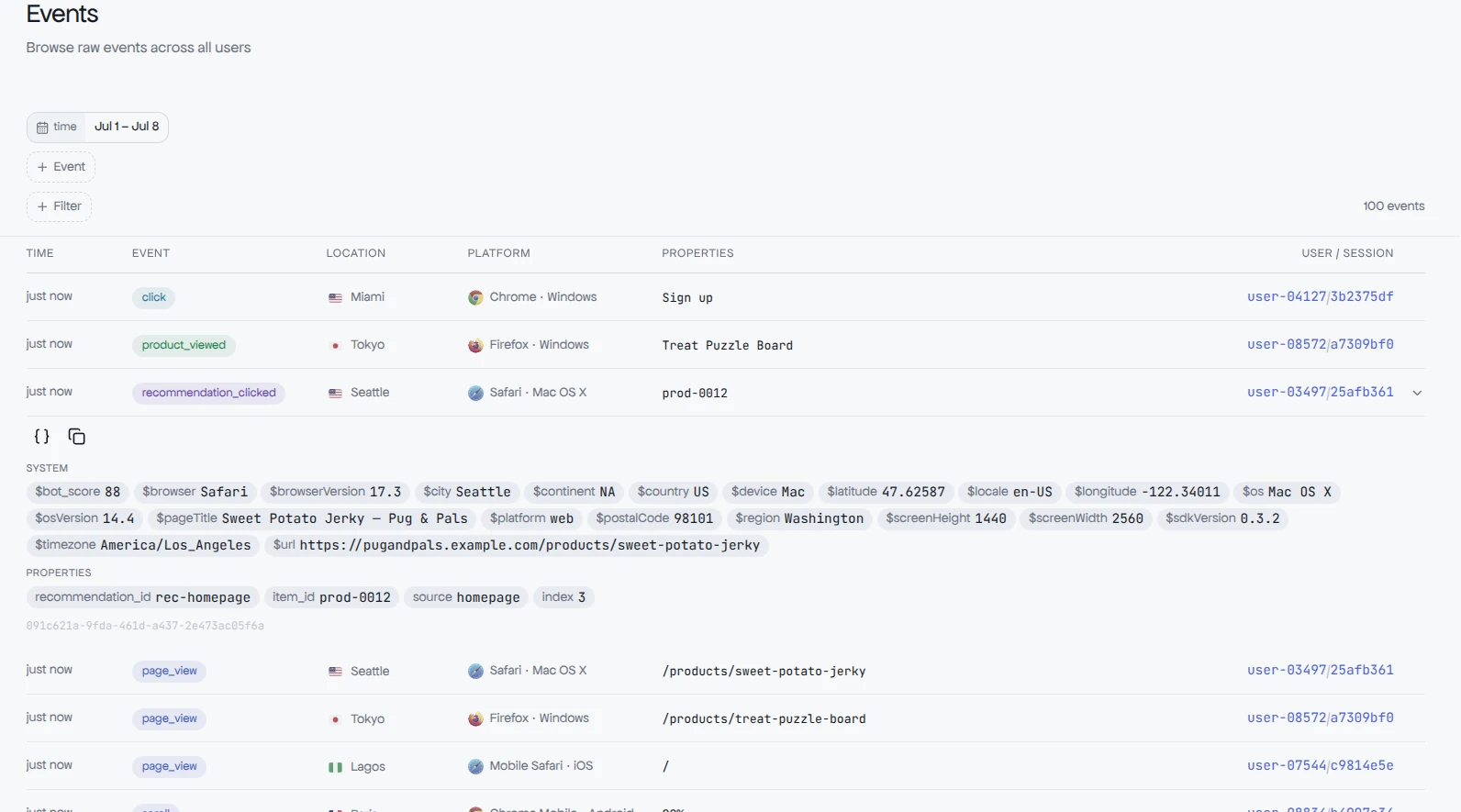Open user-07544/c9814e5e session link
The height and width of the screenshot is (812, 1461).
[x=1320, y=765]
